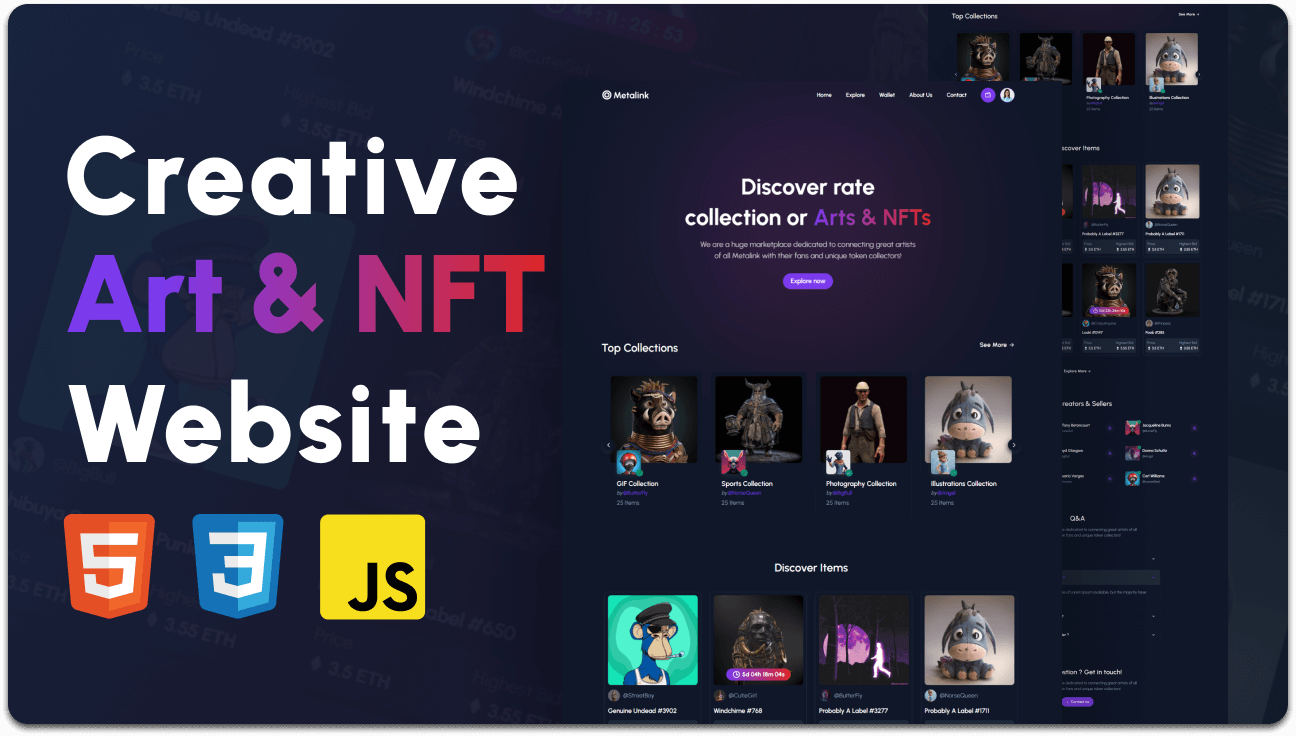The height and width of the screenshot is (736, 1296).
Task: Open the Windchime #768 bust image
Action: [758, 640]
